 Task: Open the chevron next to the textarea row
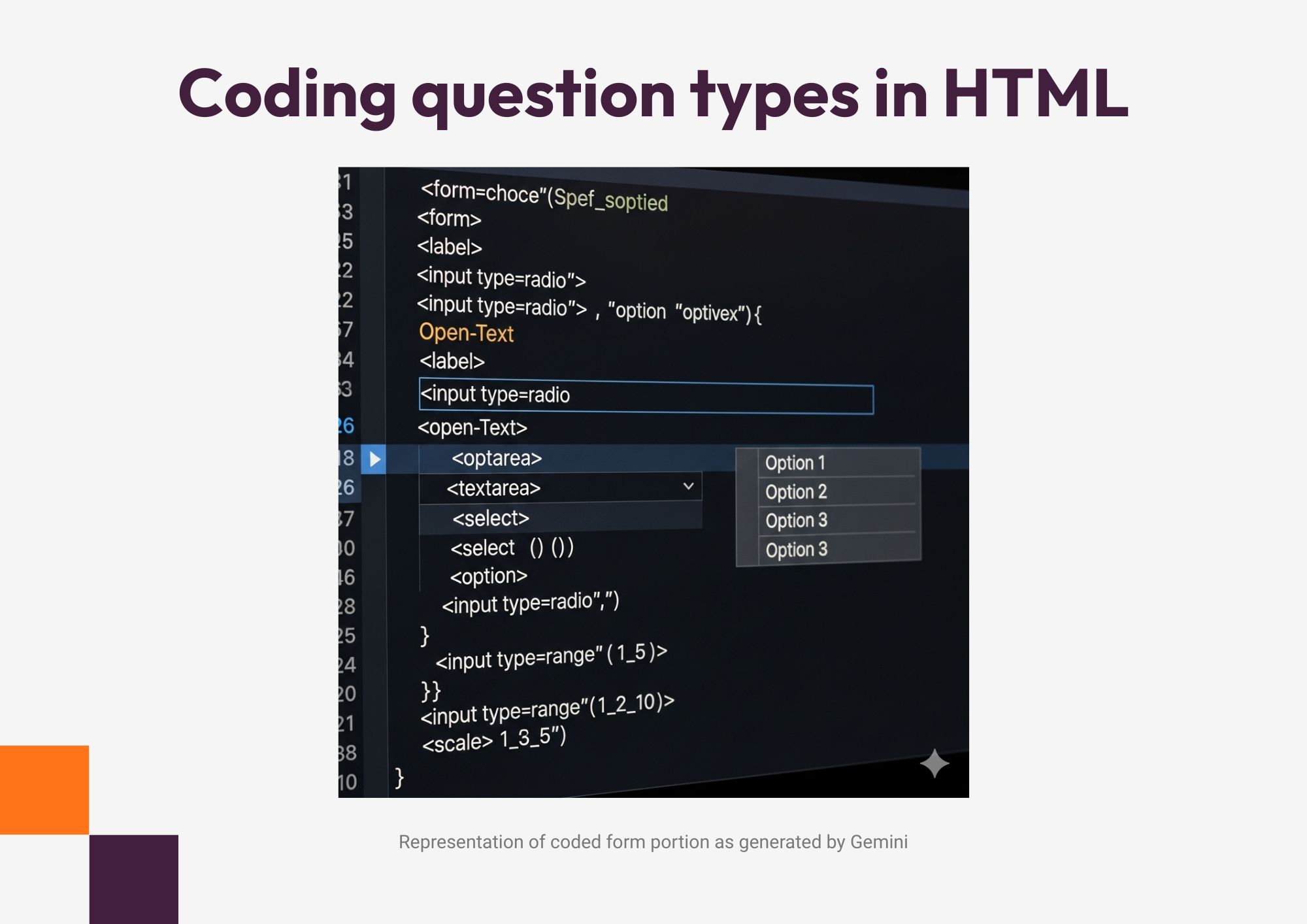point(688,486)
